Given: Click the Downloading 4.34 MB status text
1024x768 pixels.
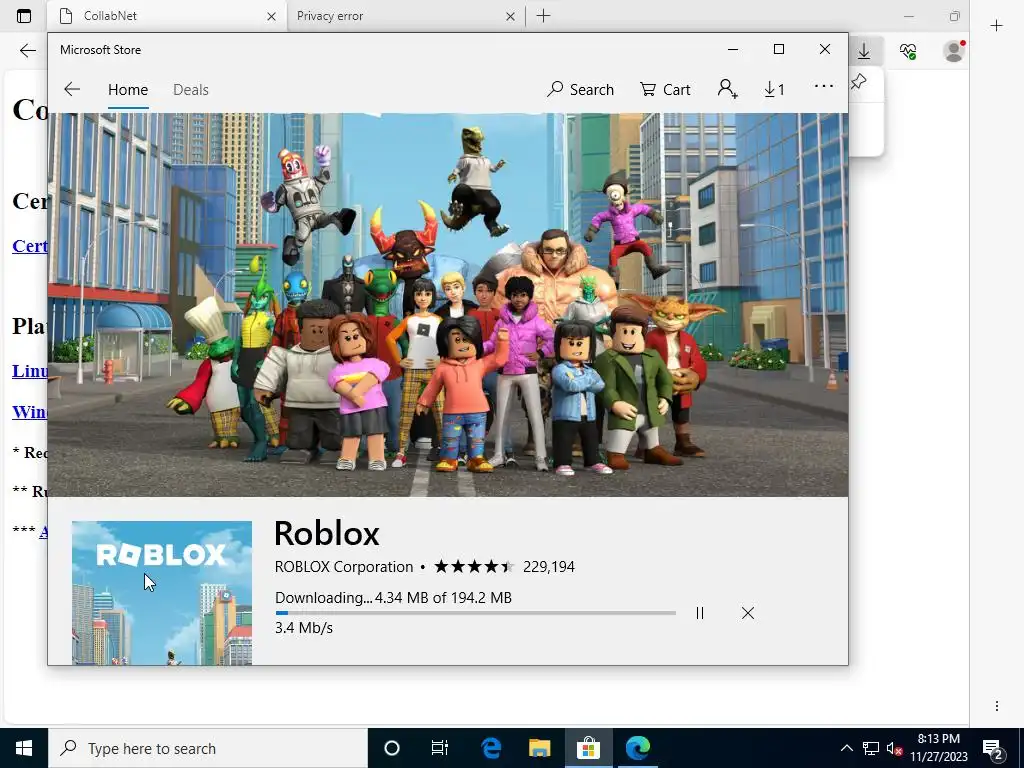Looking at the screenshot, I should [393, 598].
